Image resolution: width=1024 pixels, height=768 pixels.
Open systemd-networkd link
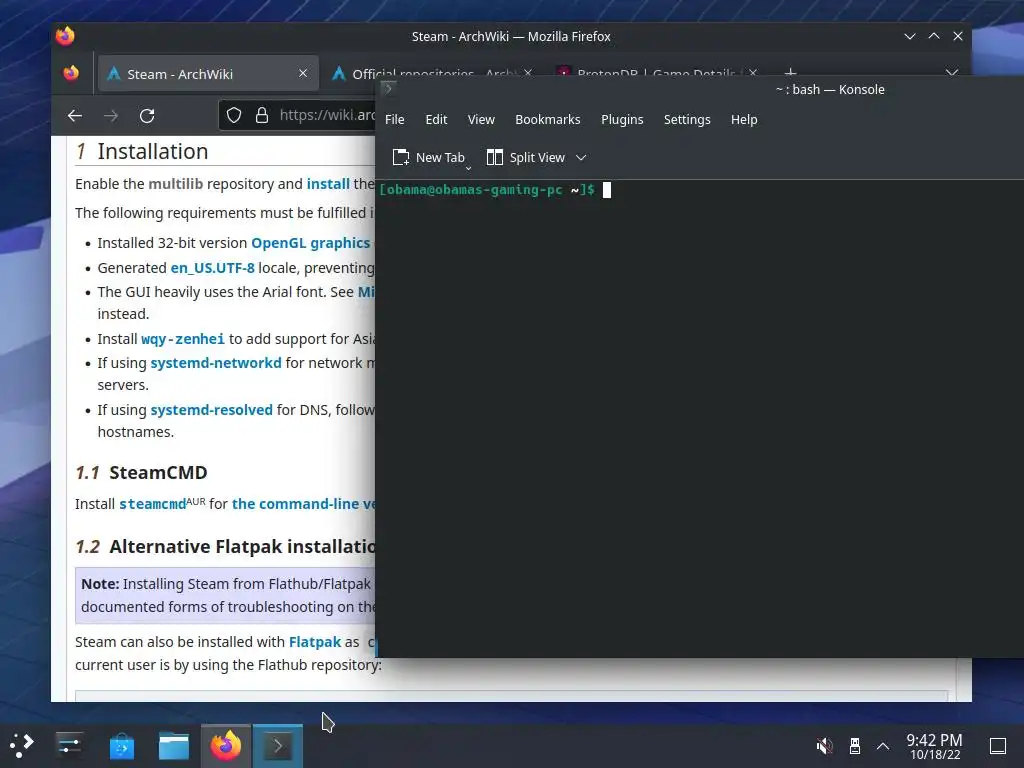[x=216, y=363]
